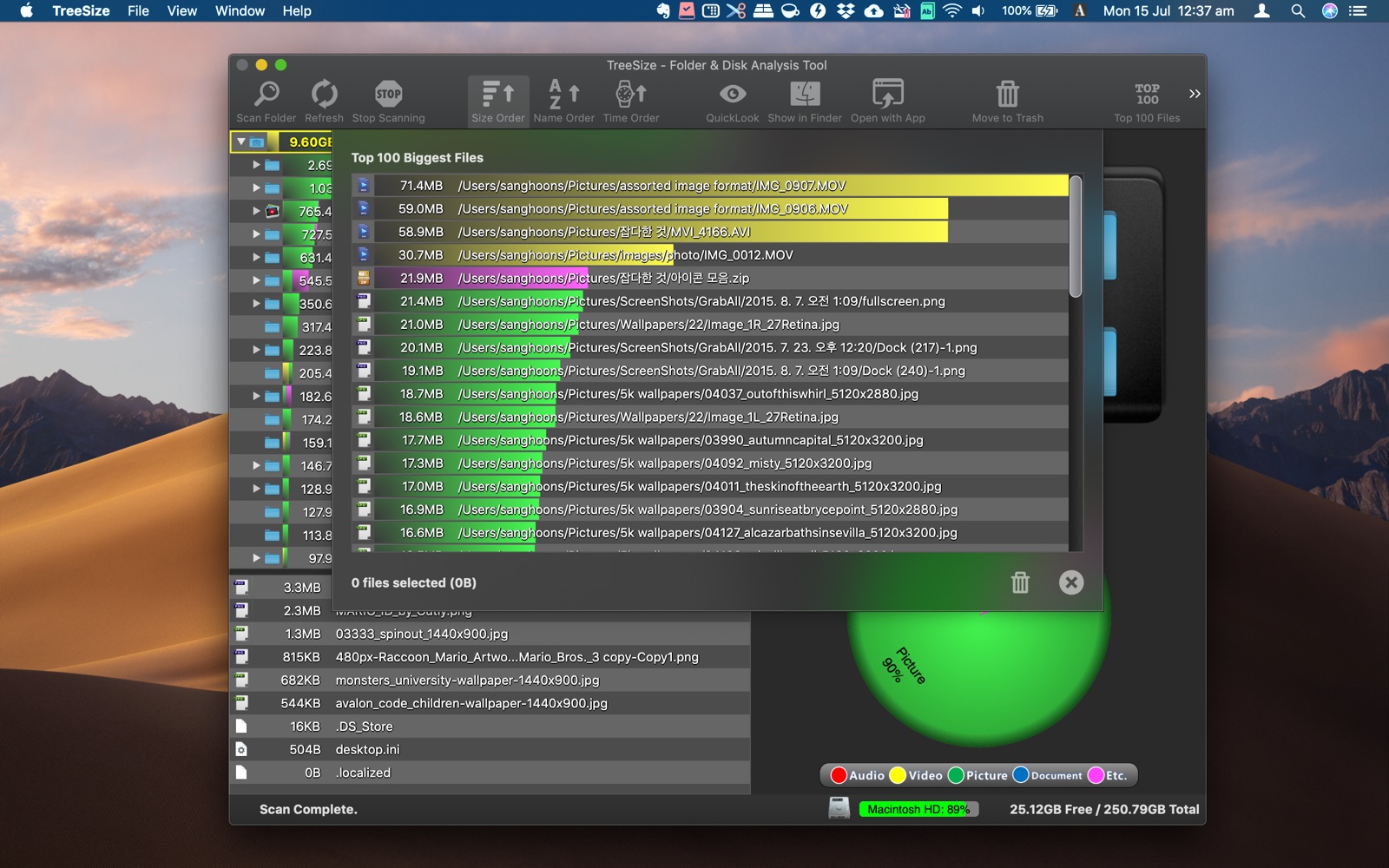Select the Name Order sort icon
Image resolution: width=1389 pixels, height=868 pixels.
[x=563, y=93]
